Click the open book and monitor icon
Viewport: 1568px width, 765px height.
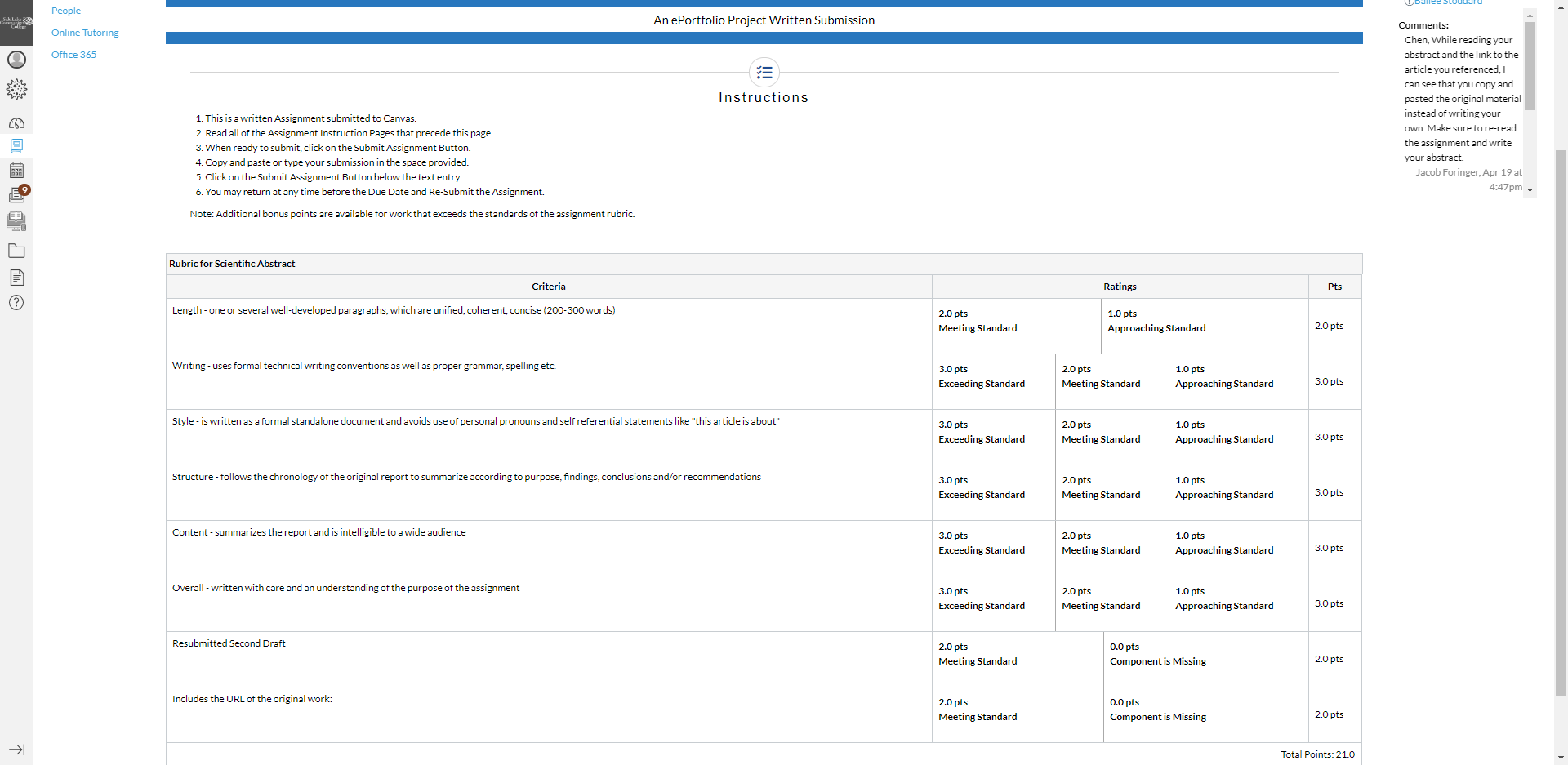click(16, 221)
